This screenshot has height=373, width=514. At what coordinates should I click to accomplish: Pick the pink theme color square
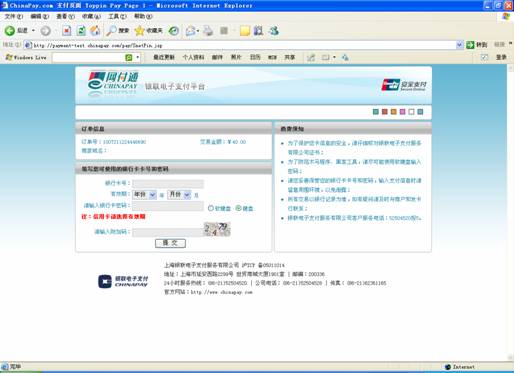pyautogui.click(x=402, y=112)
